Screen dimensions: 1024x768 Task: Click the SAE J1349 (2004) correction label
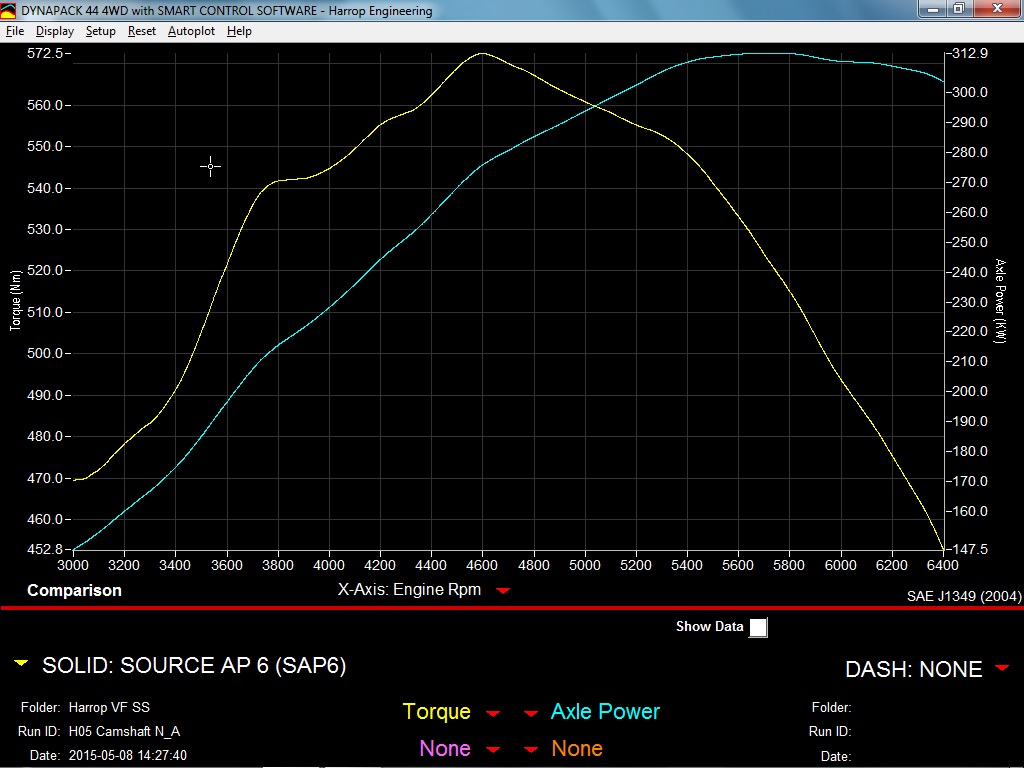[x=963, y=596]
